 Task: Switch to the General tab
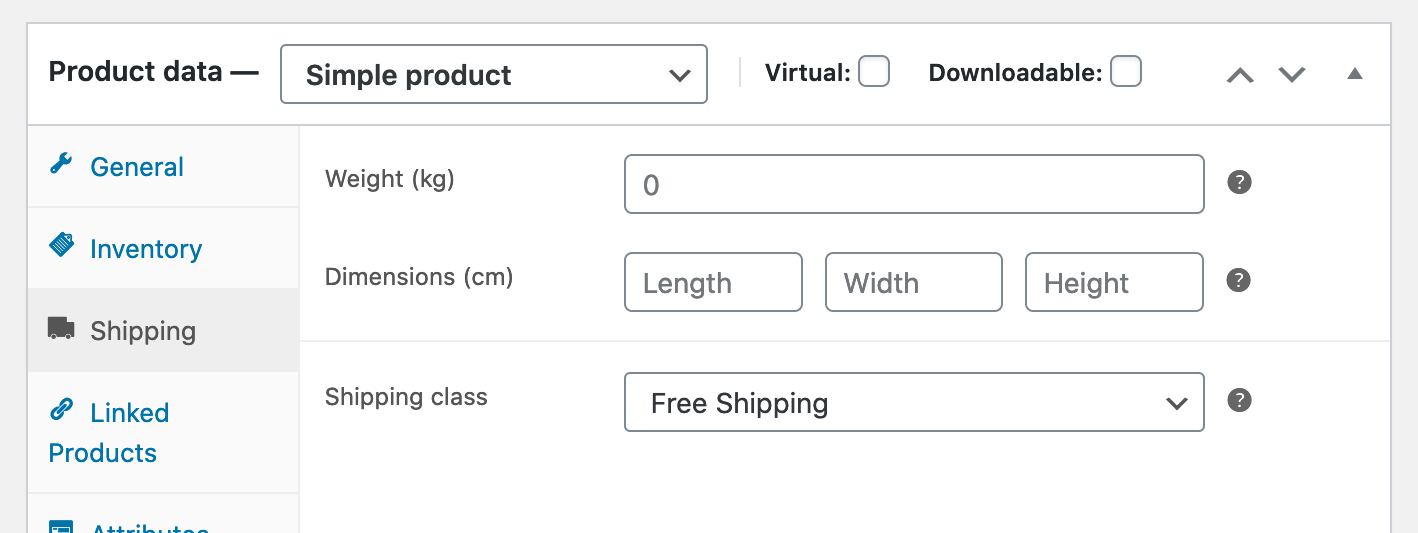137,167
